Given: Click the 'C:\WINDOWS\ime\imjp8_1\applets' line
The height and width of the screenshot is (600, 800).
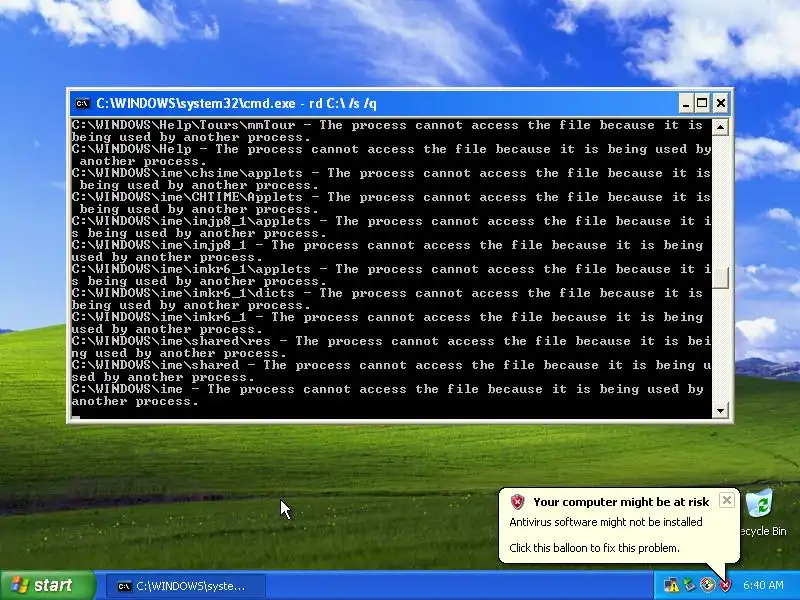Looking at the screenshot, I should pos(390,227).
